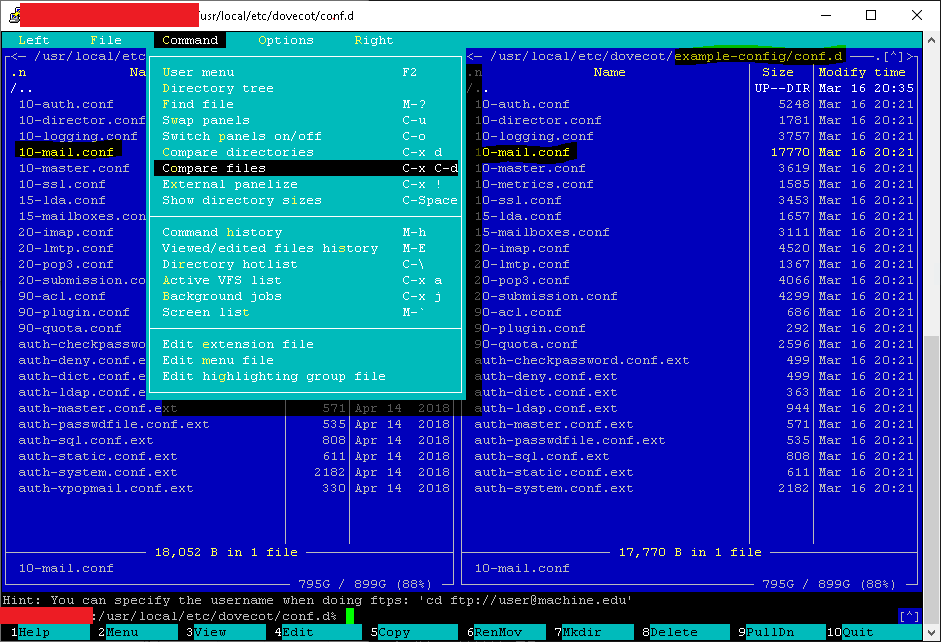Screen dimensions: 941x642
Task: Open the Options menu
Action: (x=286, y=40)
